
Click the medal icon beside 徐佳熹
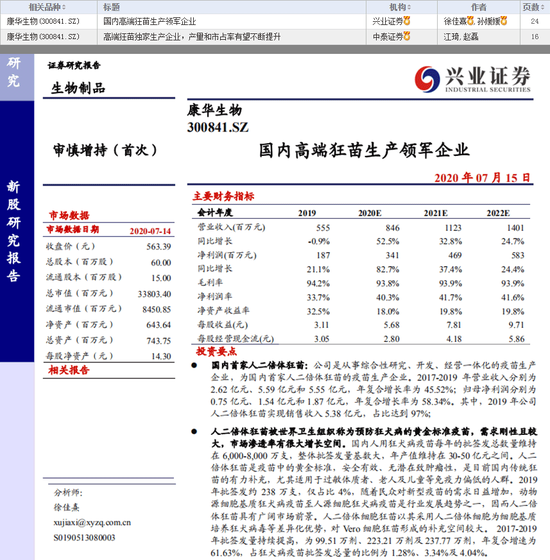click(x=470, y=21)
